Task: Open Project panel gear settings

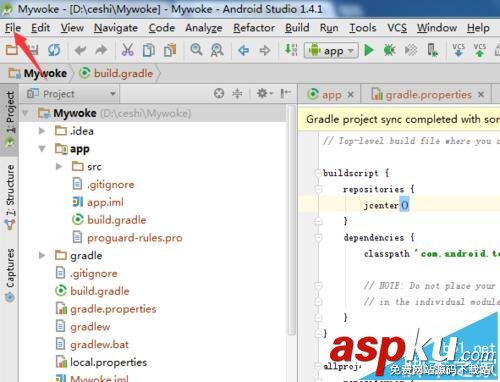Action: point(264,93)
